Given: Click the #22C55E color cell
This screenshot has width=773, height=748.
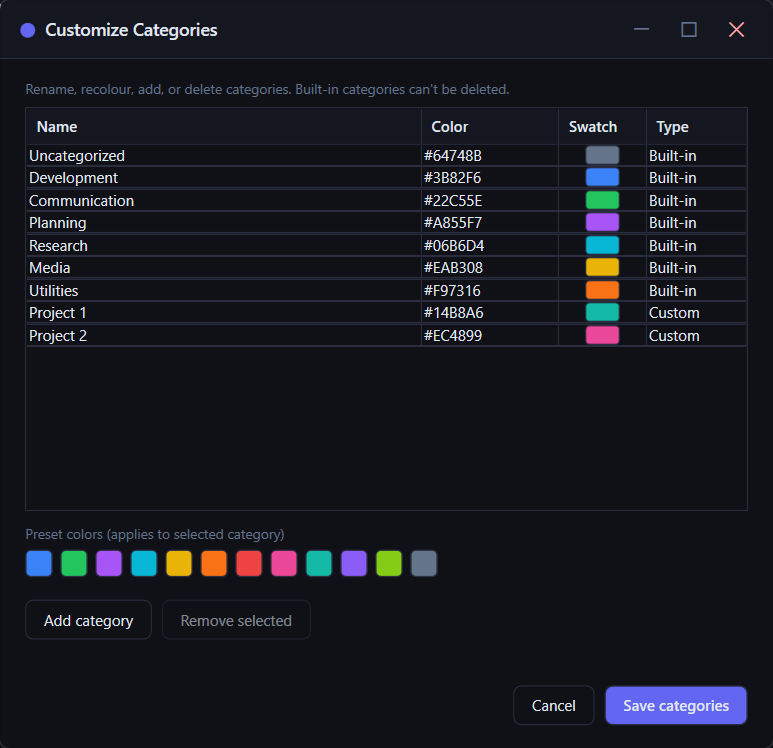Looking at the screenshot, I should [x=490, y=200].
